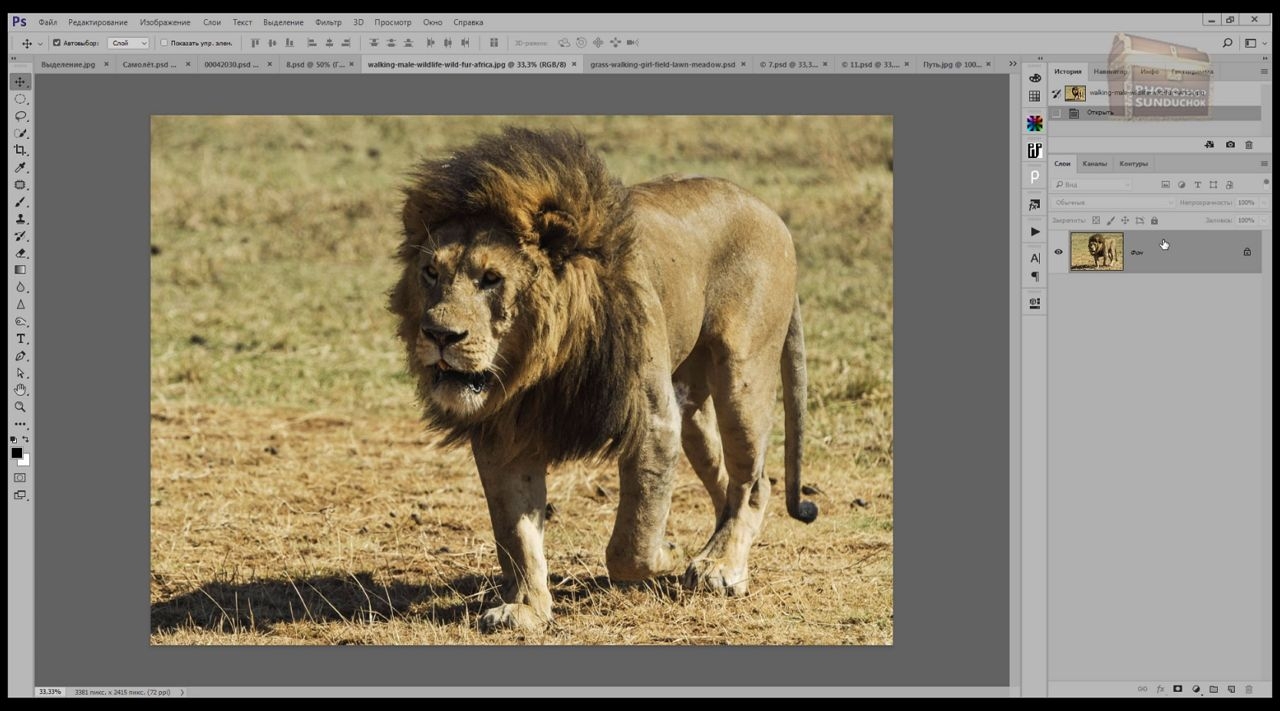Viewport: 1280px width, 711px height.
Task: Toggle lock image pixels brush icon
Action: tap(1110, 220)
